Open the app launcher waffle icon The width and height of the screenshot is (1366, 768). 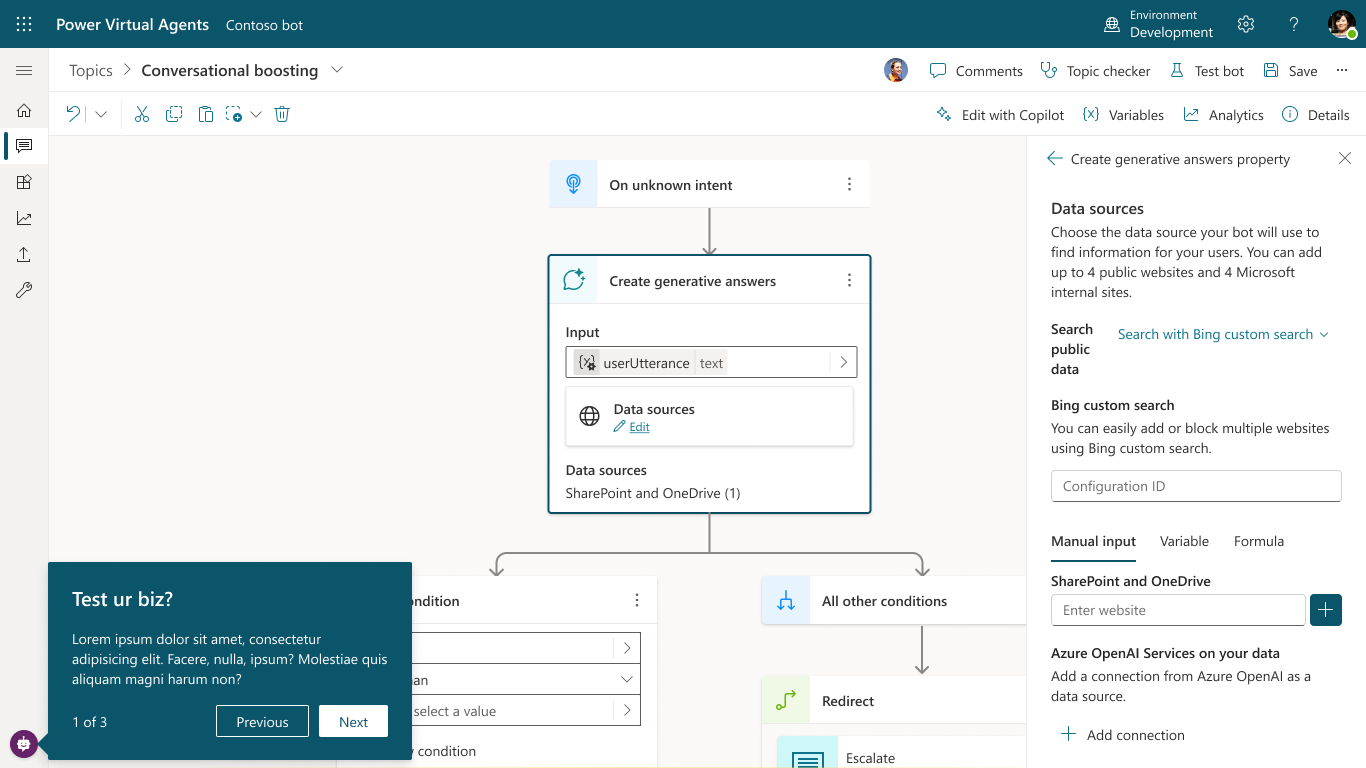click(x=24, y=24)
